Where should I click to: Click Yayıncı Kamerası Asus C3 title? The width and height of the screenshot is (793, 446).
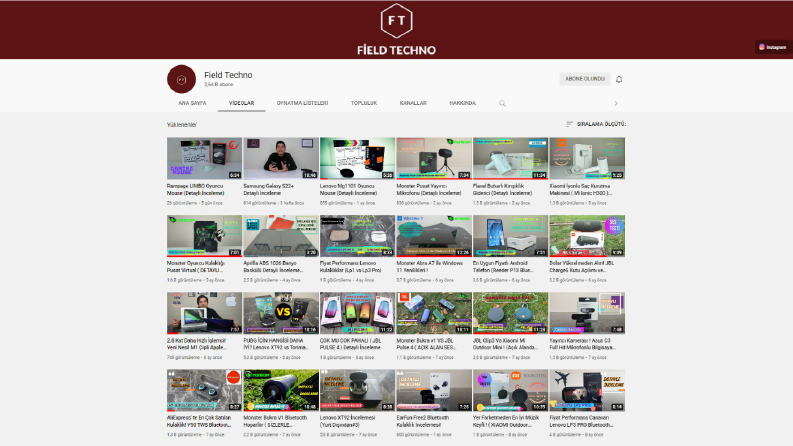(582, 344)
